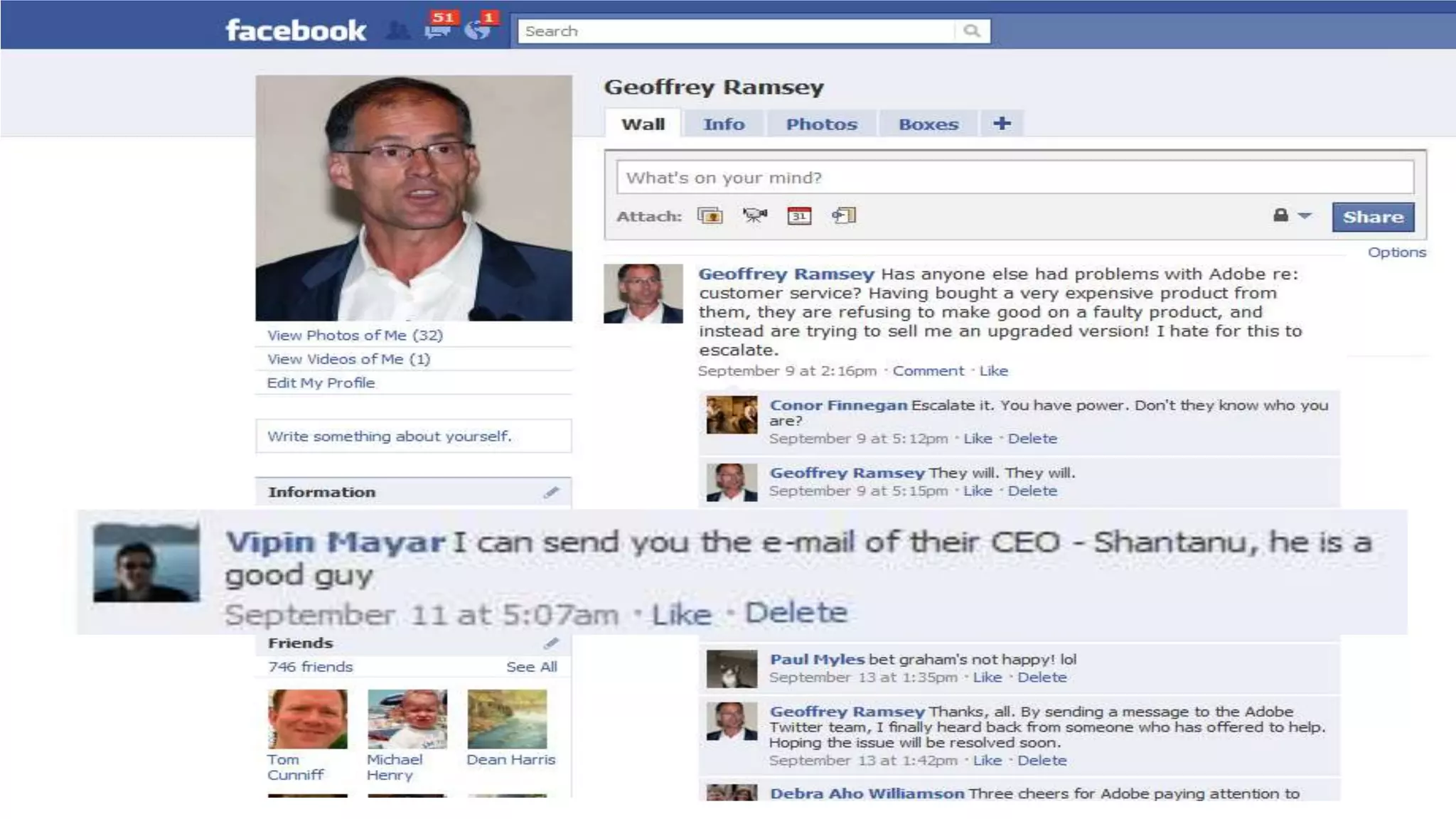
Task: Switch to the Photos tab
Action: click(821, 124)
